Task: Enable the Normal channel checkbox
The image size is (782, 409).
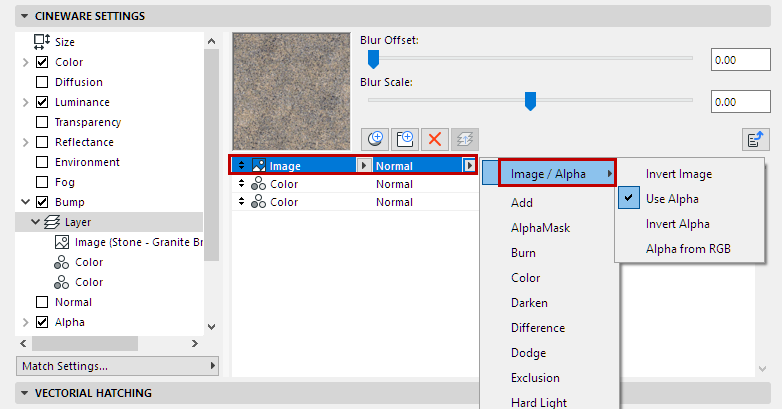Action: (x=42, y=302)
